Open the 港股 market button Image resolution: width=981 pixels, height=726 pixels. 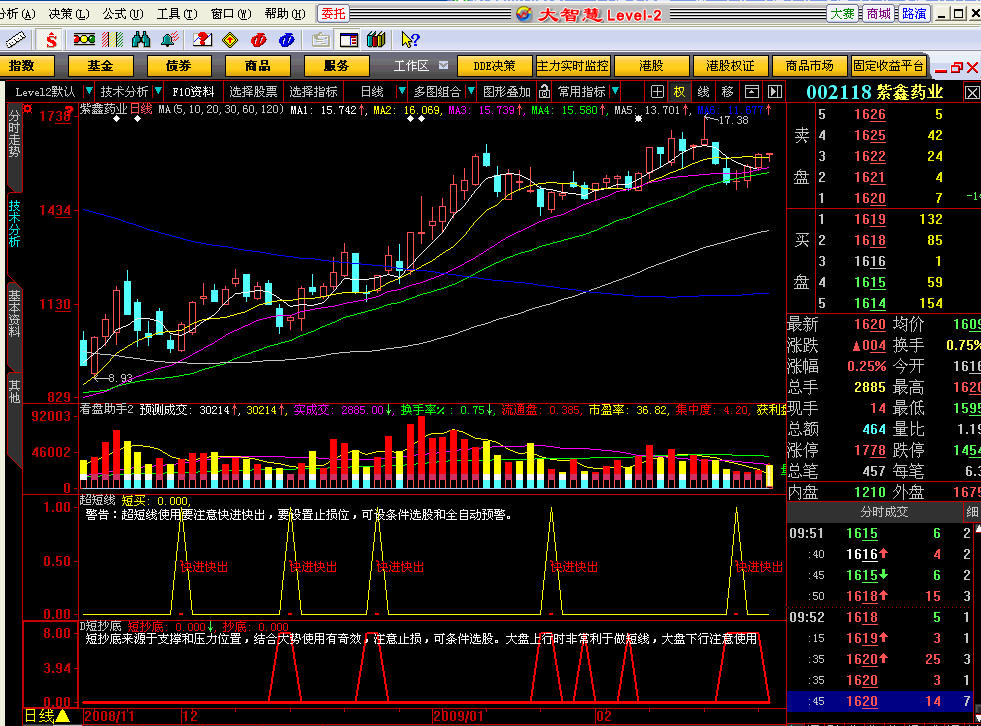click(651, 66)
